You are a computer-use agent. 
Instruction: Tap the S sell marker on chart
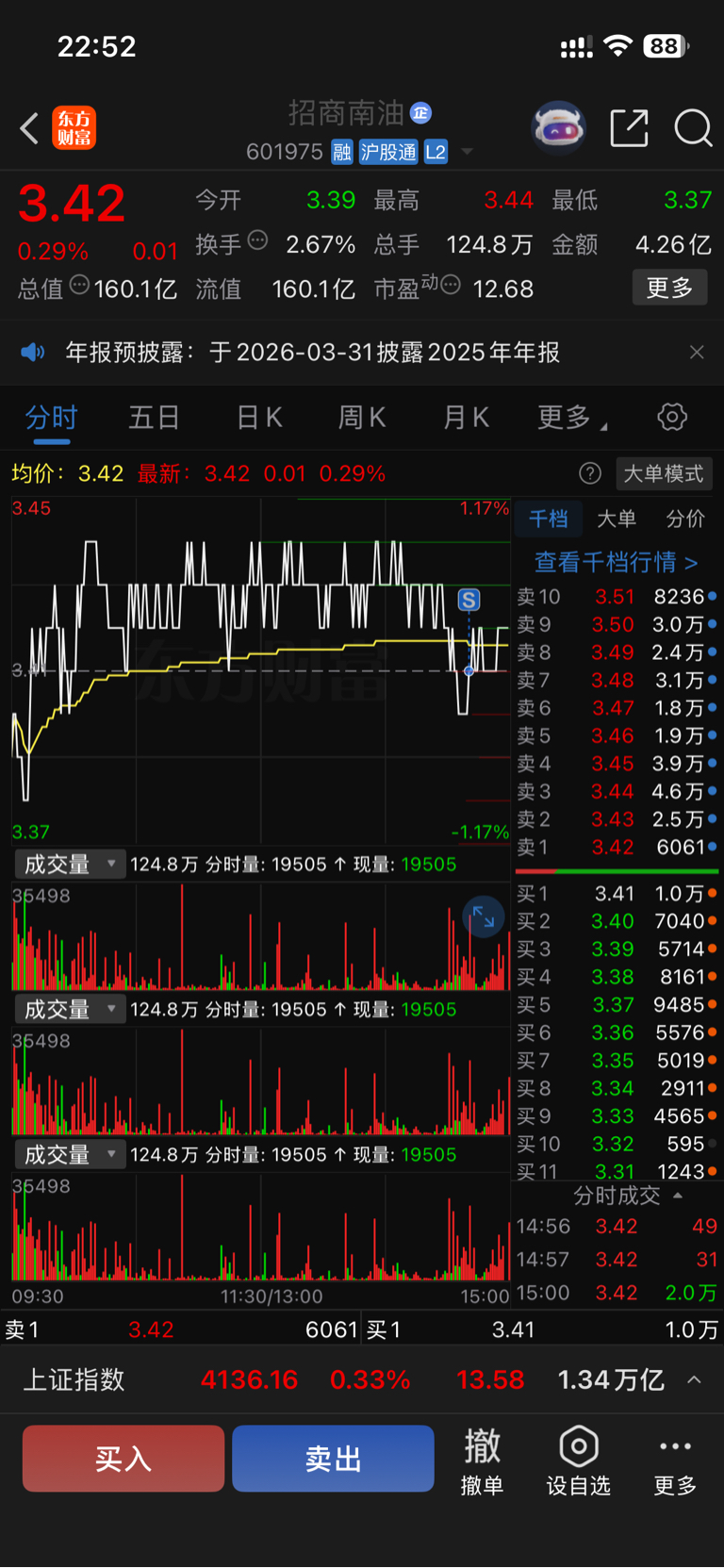pos(469,600)
